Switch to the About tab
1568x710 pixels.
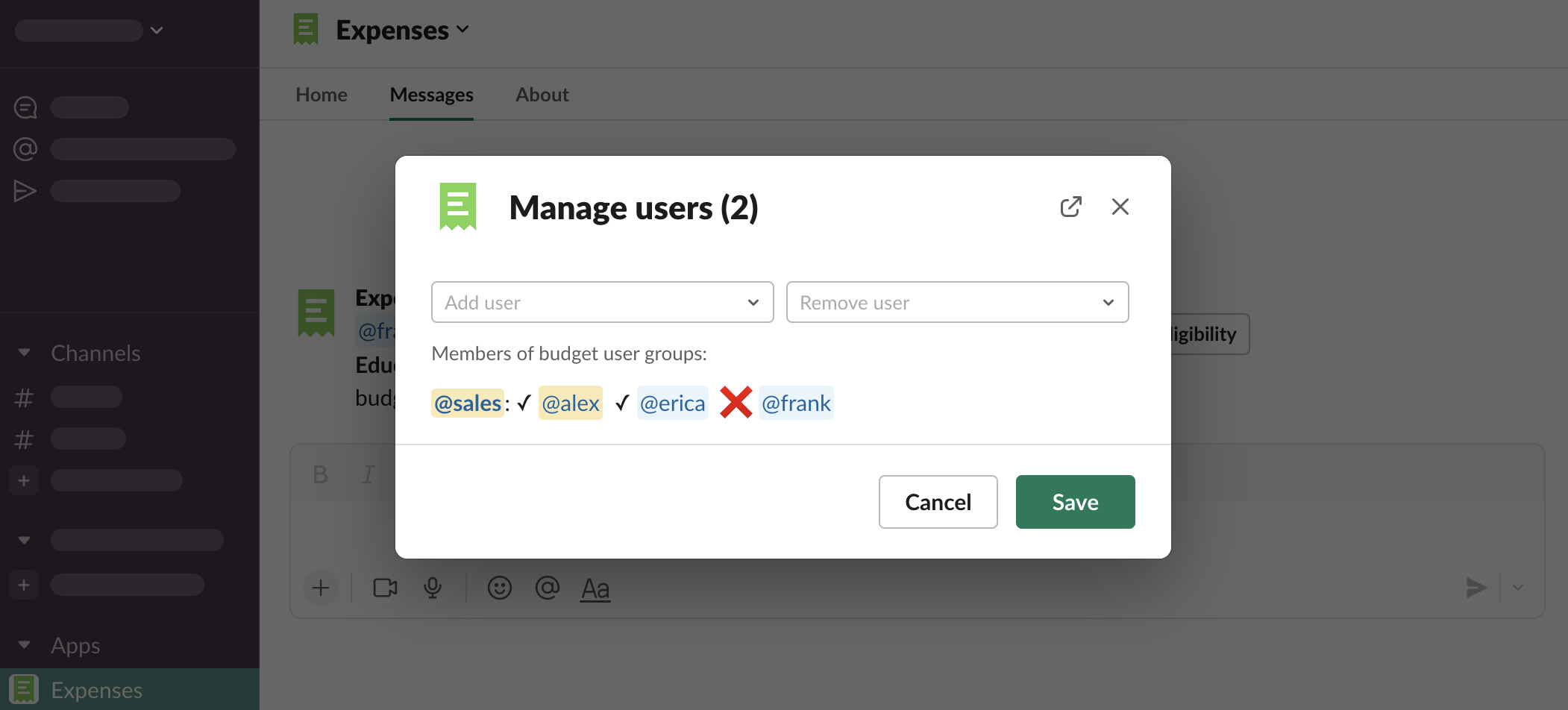[542, 95]
